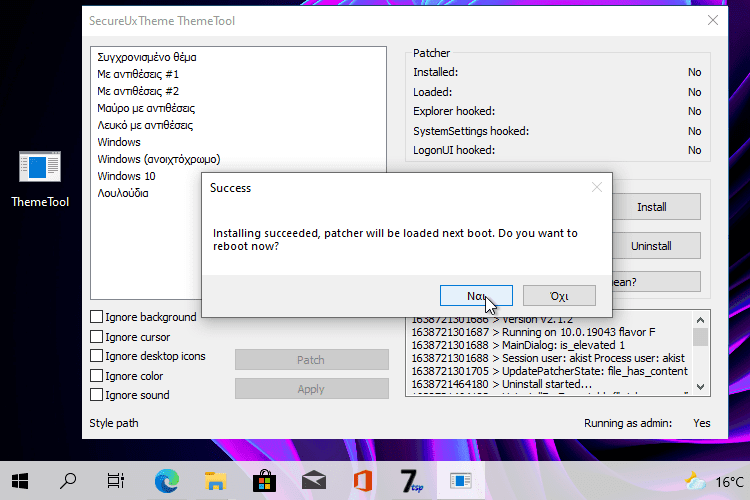Launch Microsoft Edge from taskbar
Image resolution: width=750 pixels, height=500 pixels.
(166, 481)
